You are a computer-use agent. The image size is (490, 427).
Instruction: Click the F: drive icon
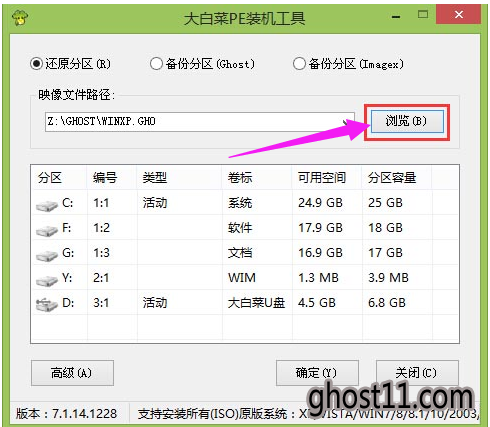point(47,230)
